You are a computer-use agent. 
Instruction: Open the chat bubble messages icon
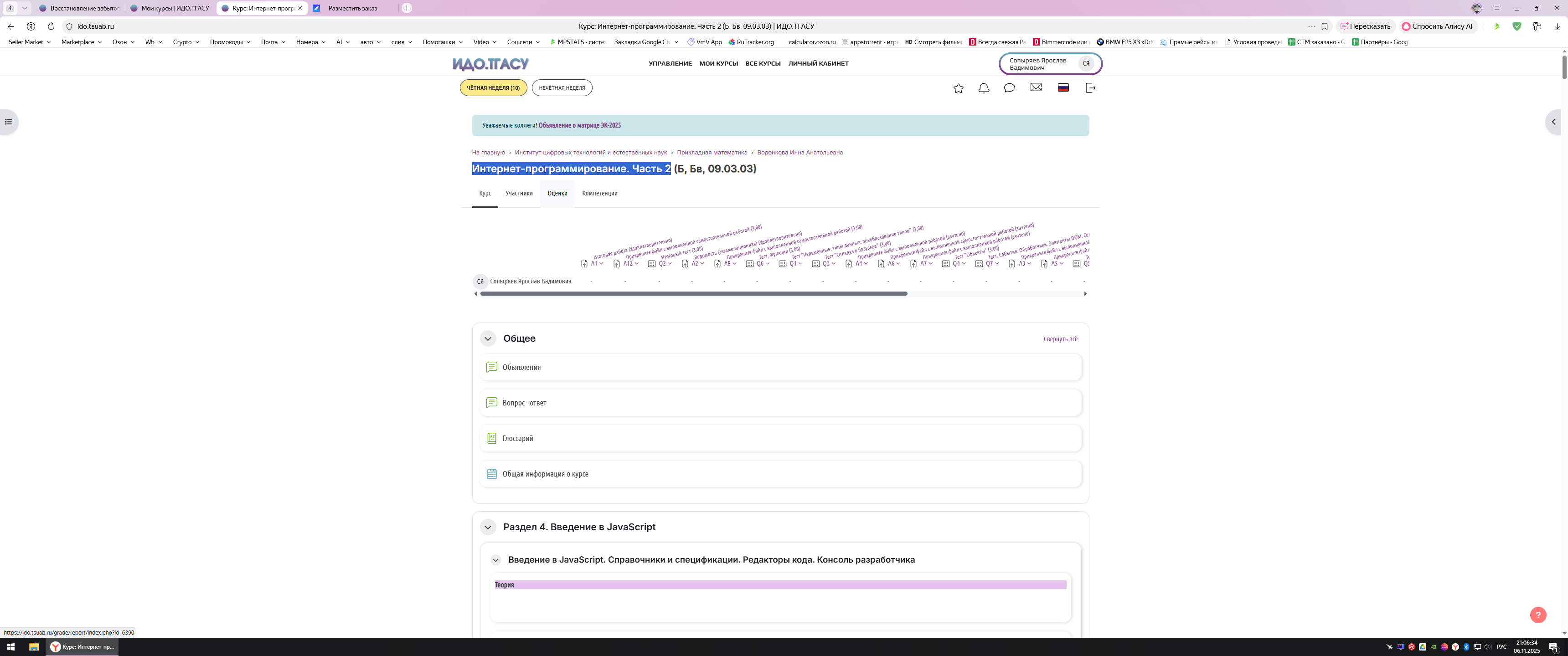[1009, 87]
